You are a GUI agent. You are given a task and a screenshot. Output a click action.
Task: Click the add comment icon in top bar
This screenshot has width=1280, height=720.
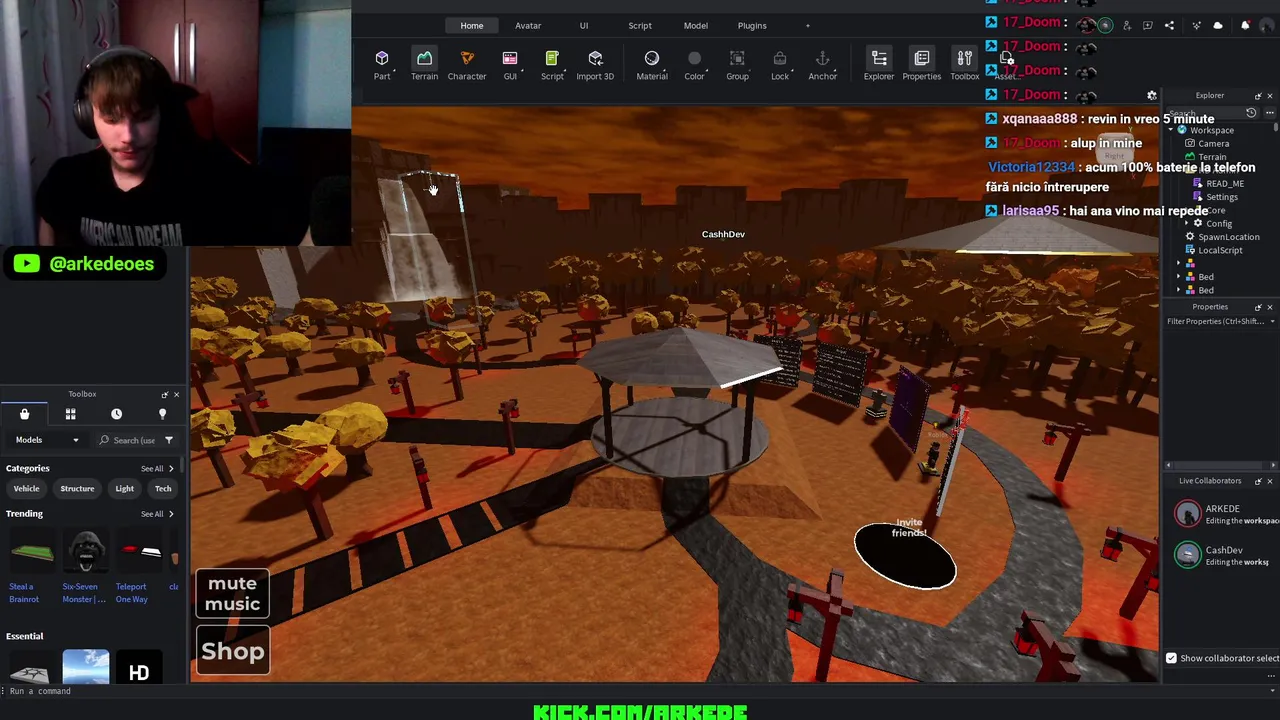pyautogui.click(x=1148, y=25)
